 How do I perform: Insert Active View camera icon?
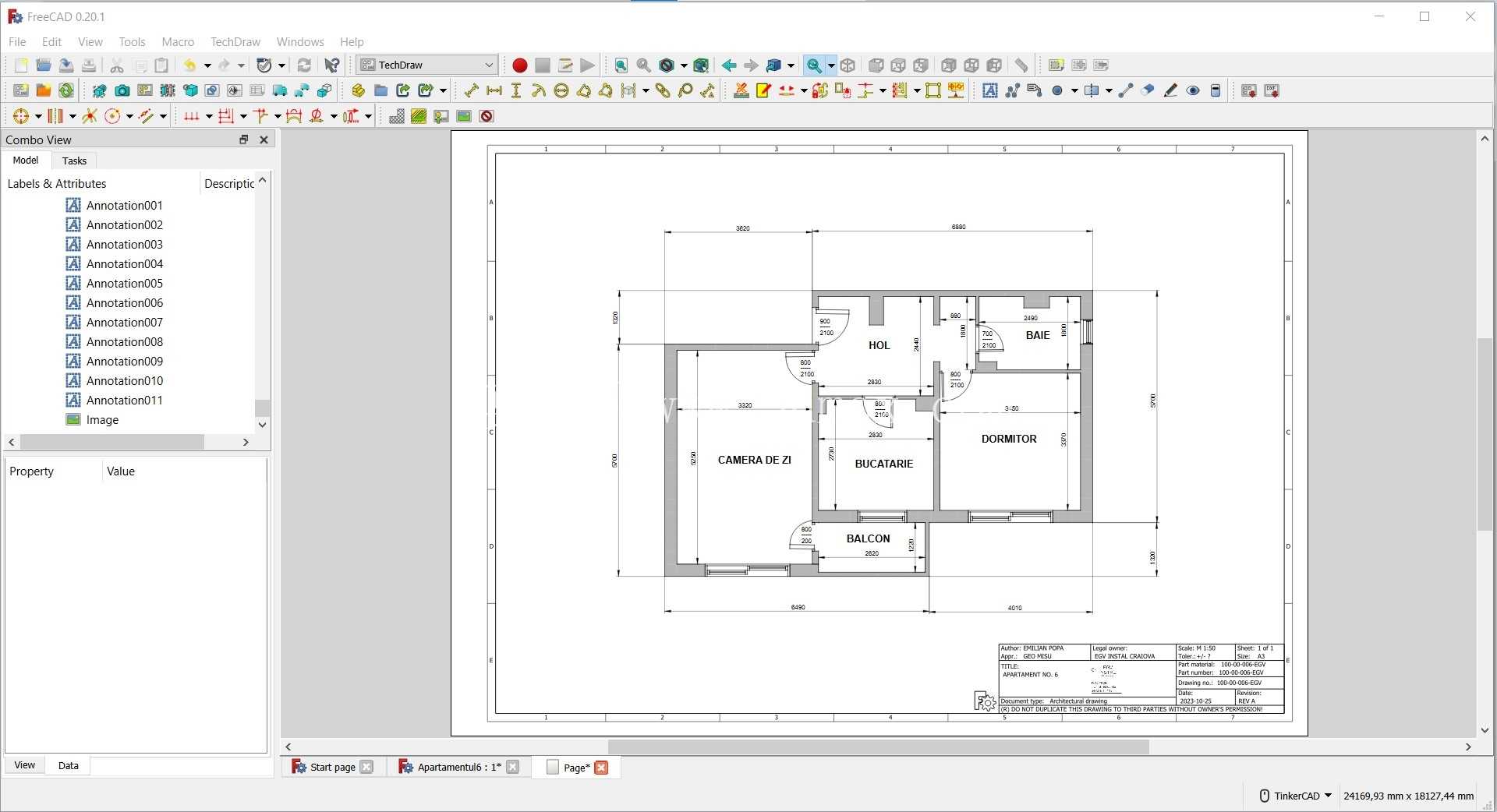click(x=122, y=90)
